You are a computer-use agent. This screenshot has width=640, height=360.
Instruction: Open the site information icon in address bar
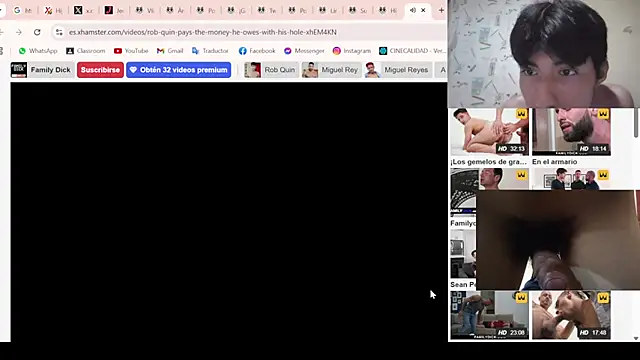click(x=59, y=32)
